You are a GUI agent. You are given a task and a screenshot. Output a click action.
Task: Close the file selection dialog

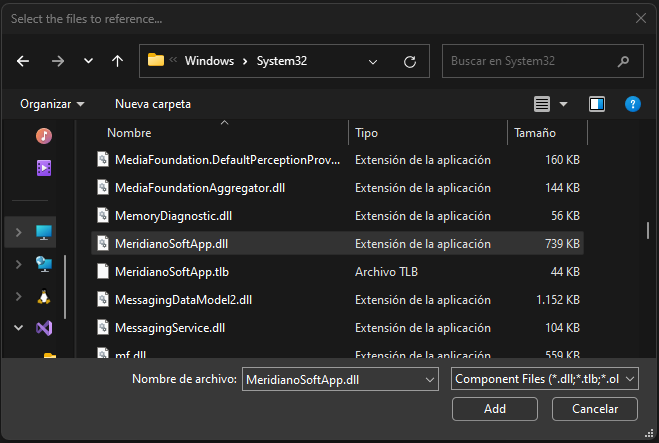(x=641, y=18)
